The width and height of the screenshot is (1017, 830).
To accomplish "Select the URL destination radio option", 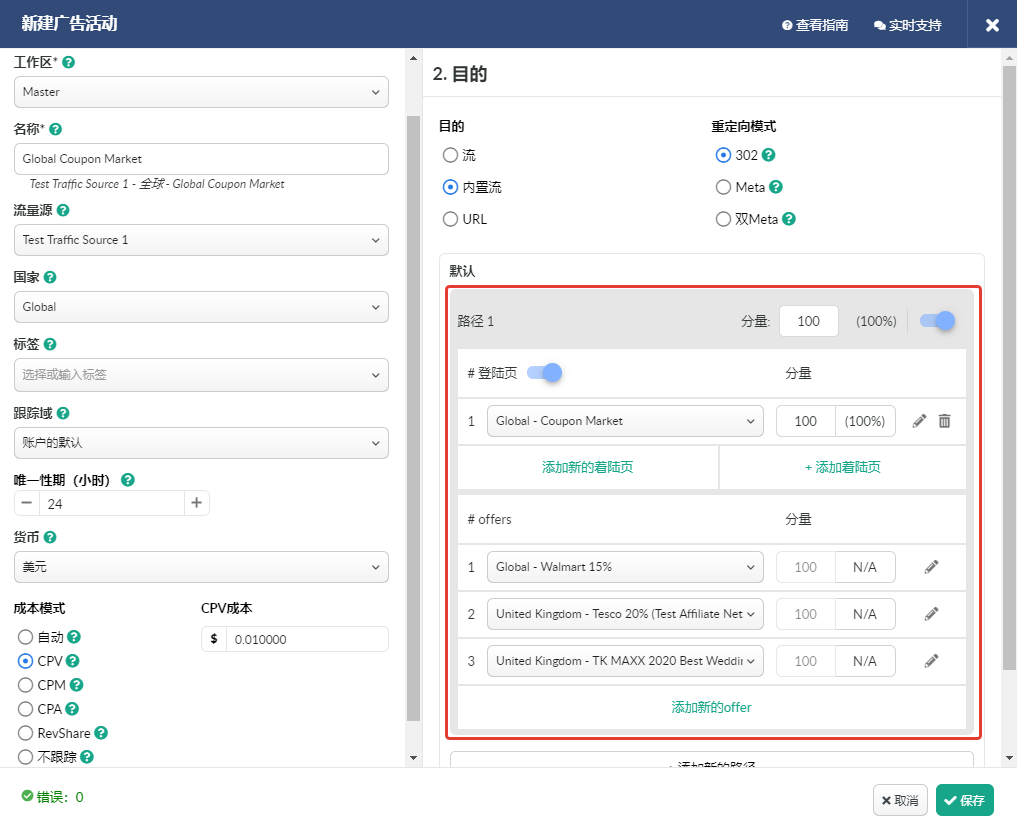I will pos(450,219).
